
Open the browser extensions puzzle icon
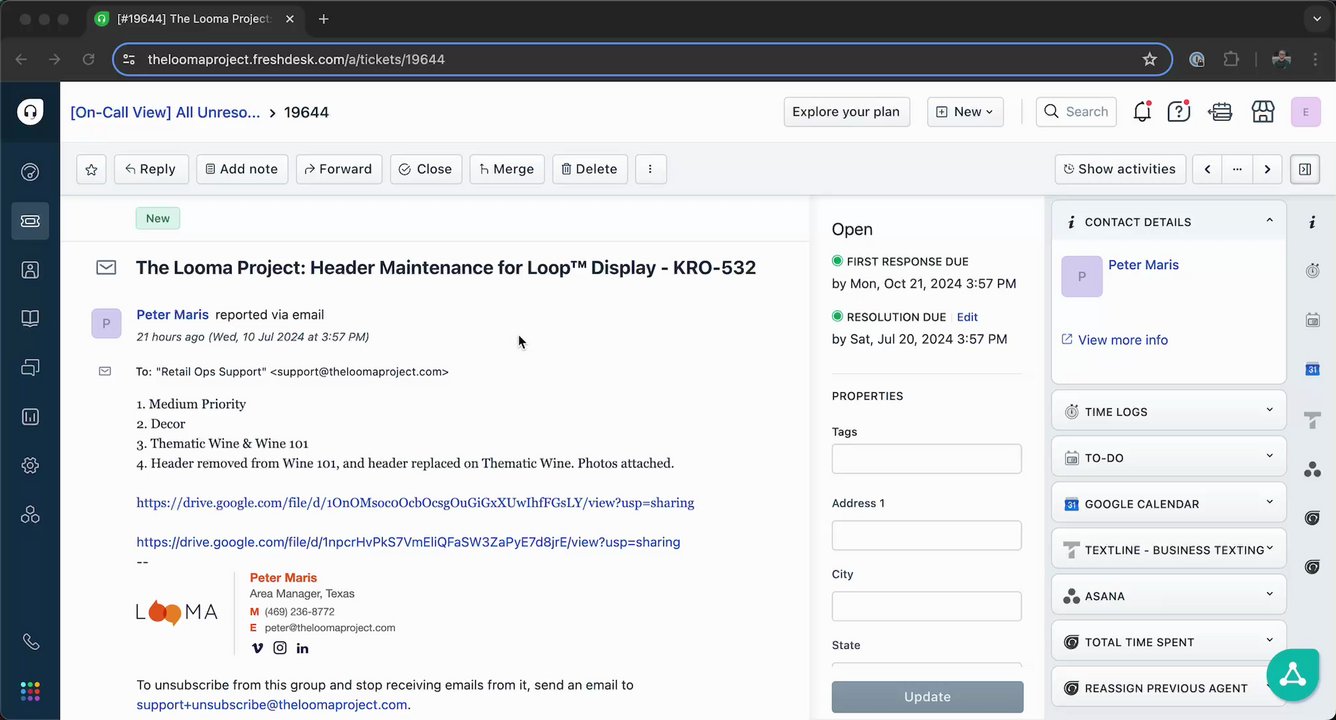(1231, 59)
